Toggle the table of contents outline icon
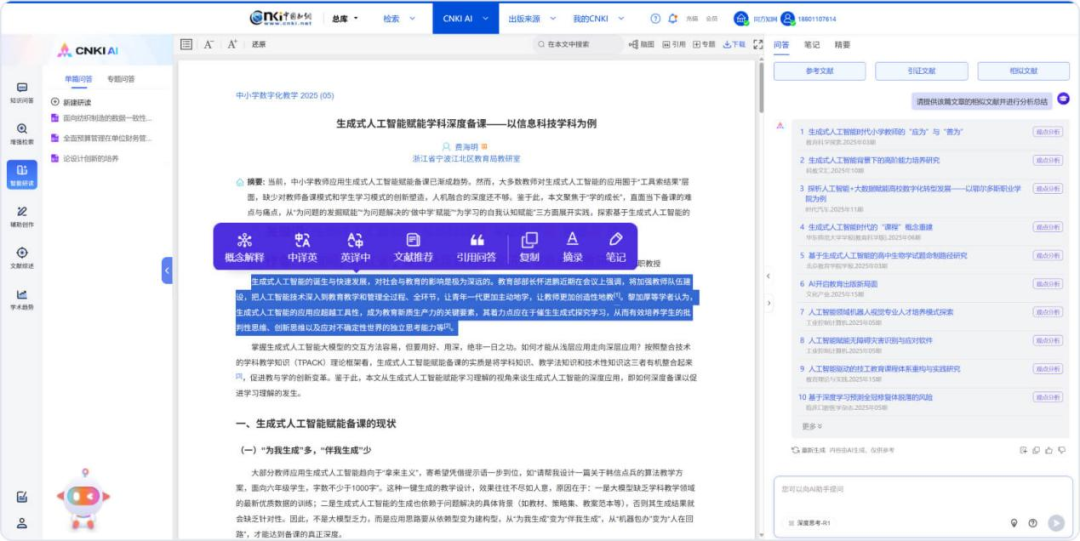This screenshot has width=1080, height=541. pyautogui.click(x=186, y=44)
